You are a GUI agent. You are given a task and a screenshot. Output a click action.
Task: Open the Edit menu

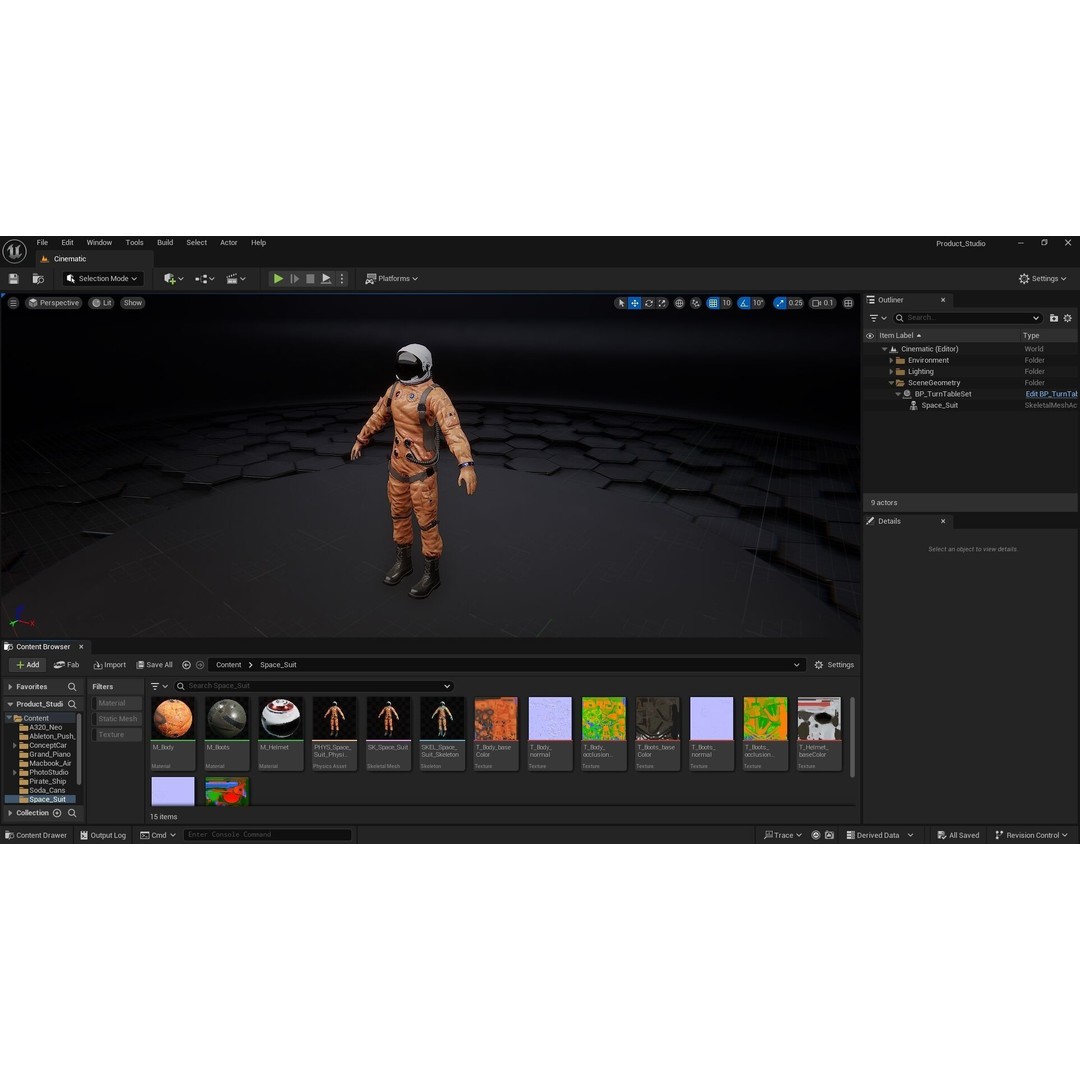click(67, 242)
